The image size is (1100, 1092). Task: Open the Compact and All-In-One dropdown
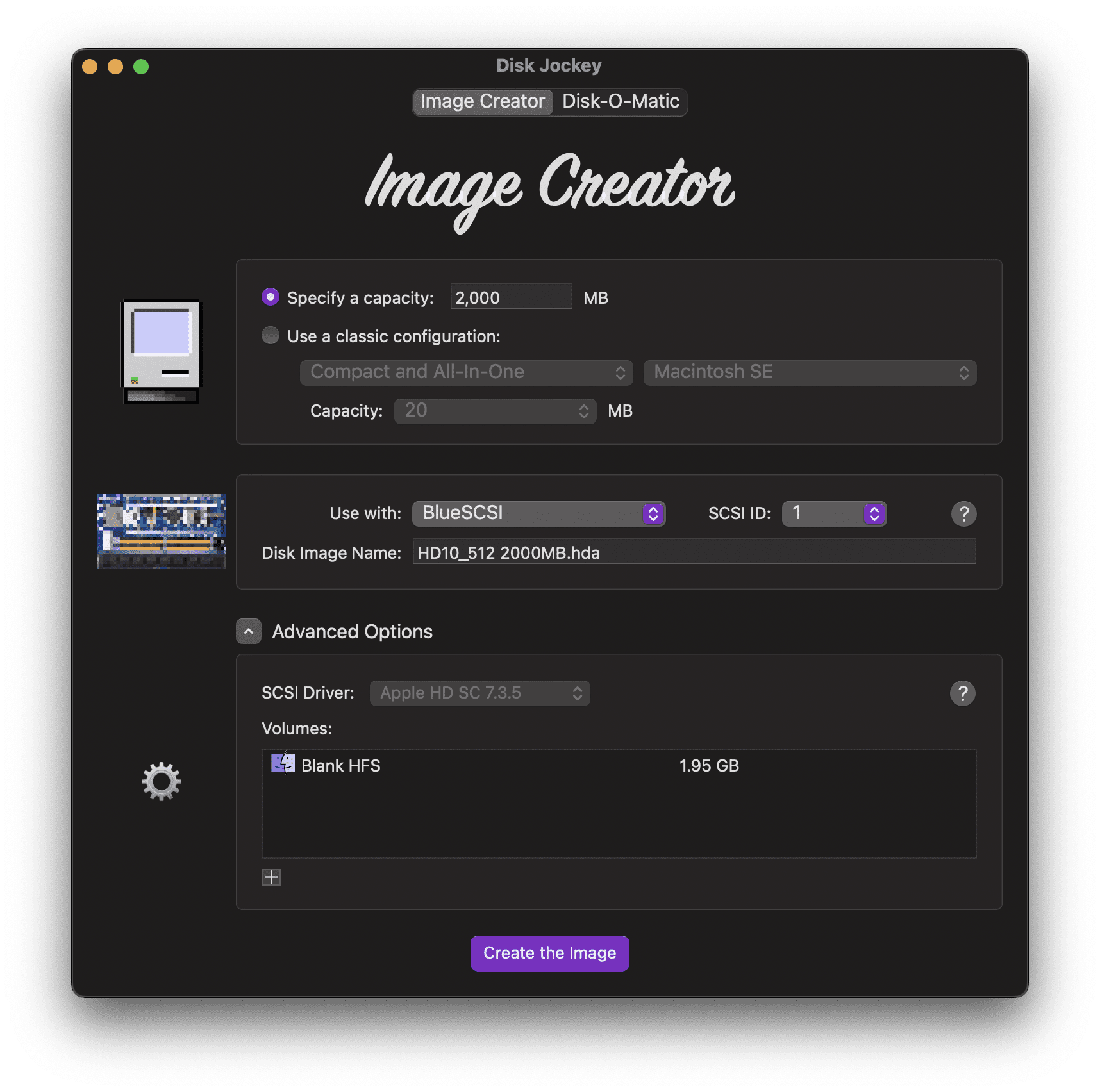point(467,372)
